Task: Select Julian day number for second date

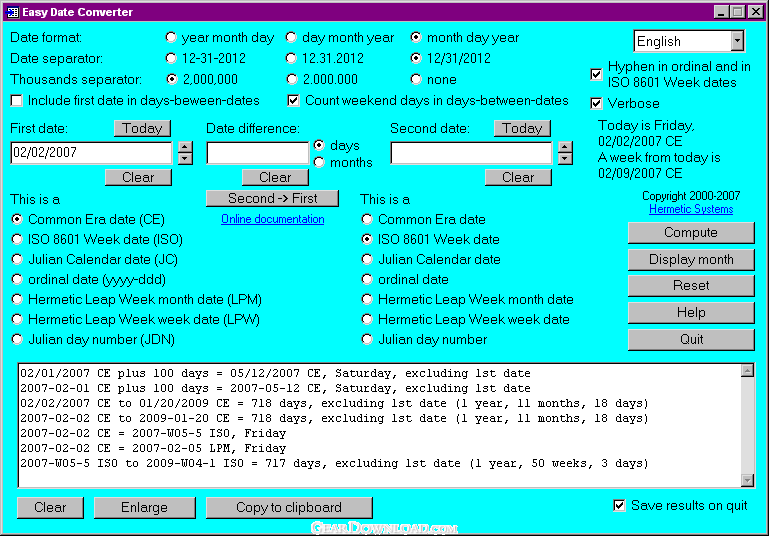Action: pyautogui.click(x=367, y=339)
